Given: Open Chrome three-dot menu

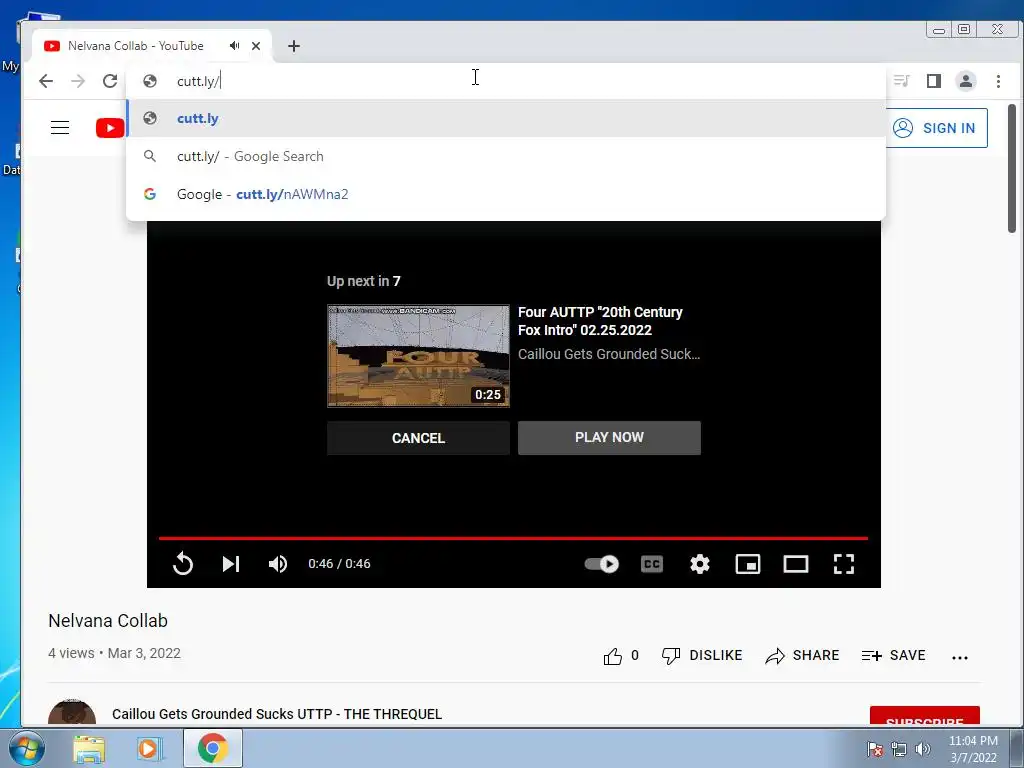Looking at the screenshot, I should (x=998, y=81).
